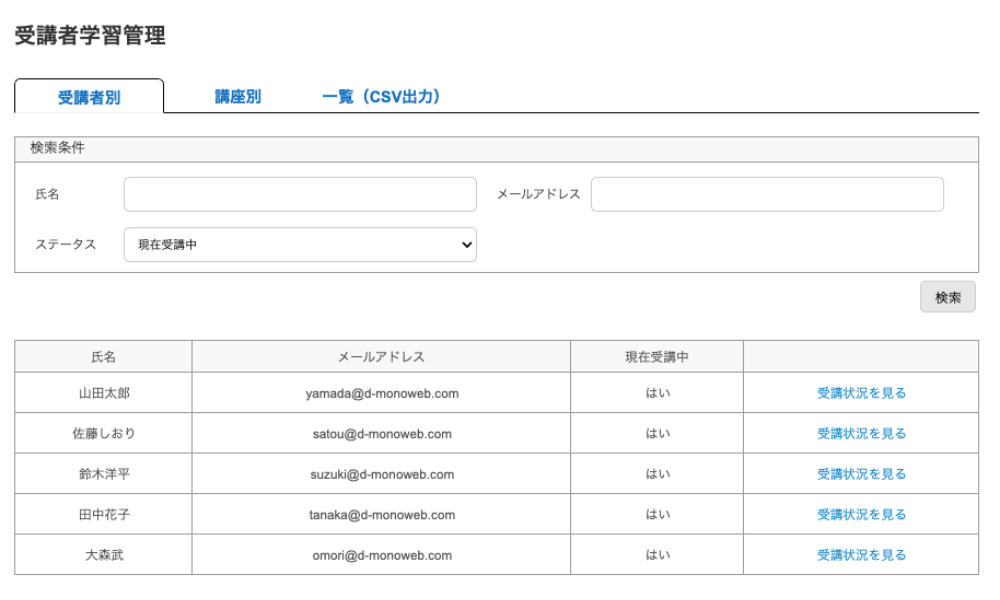
Task: Click はい in the 山田太郎 row
Action: point(658,393)
